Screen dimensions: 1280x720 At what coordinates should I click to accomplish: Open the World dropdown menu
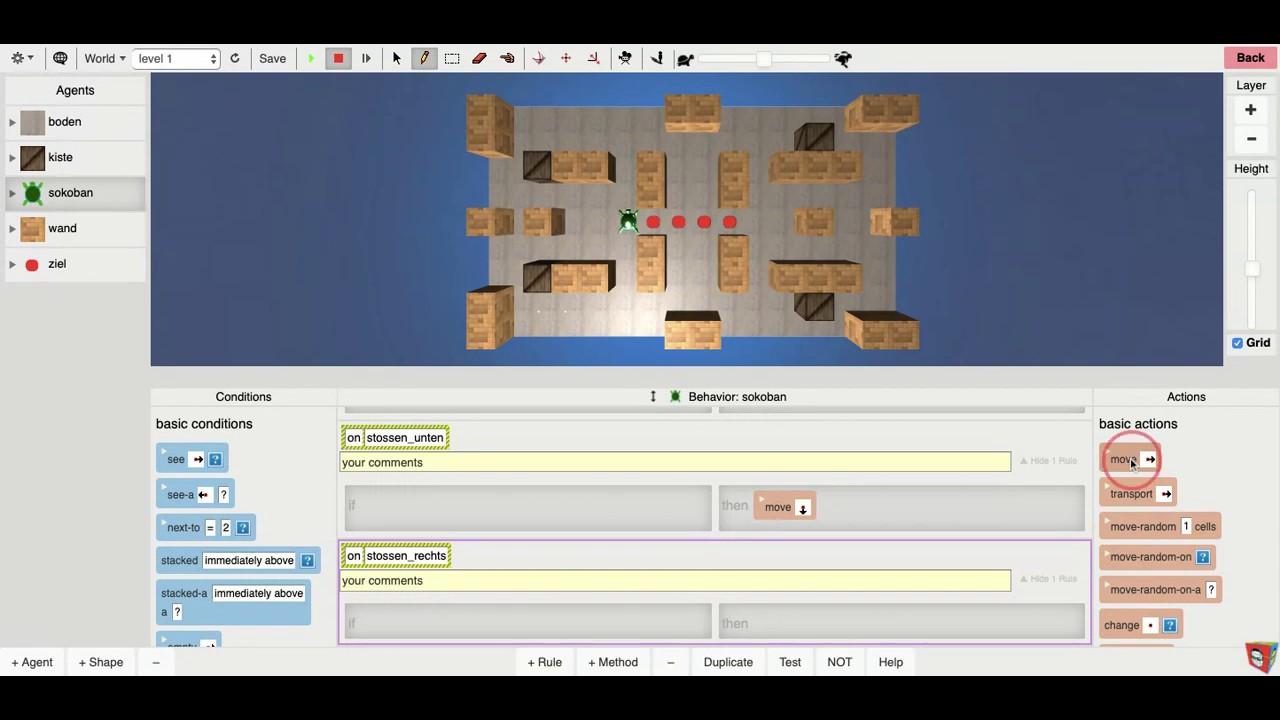tap(104, 58)
